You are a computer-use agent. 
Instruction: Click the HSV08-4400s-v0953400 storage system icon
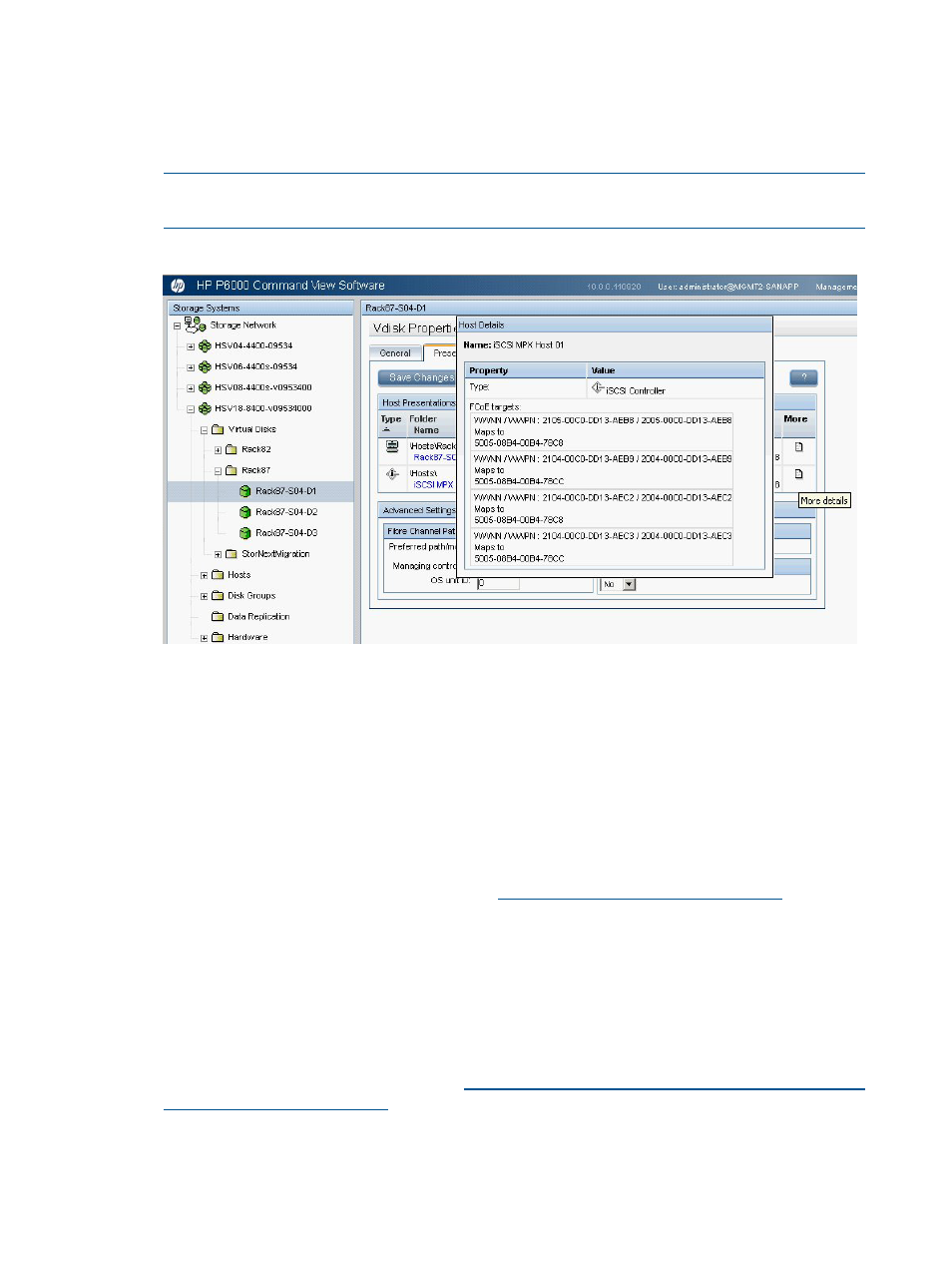point(205,387)
